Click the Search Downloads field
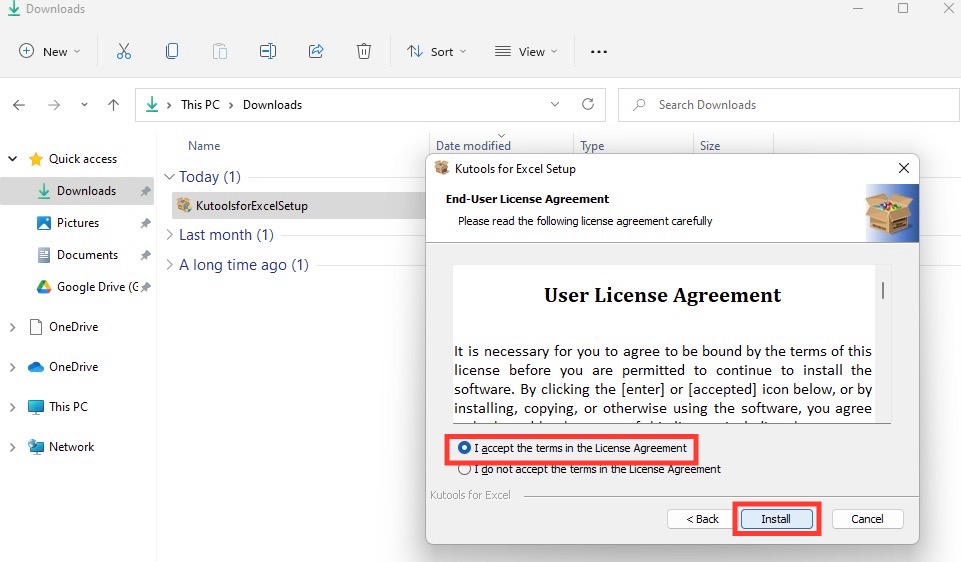 788,105
